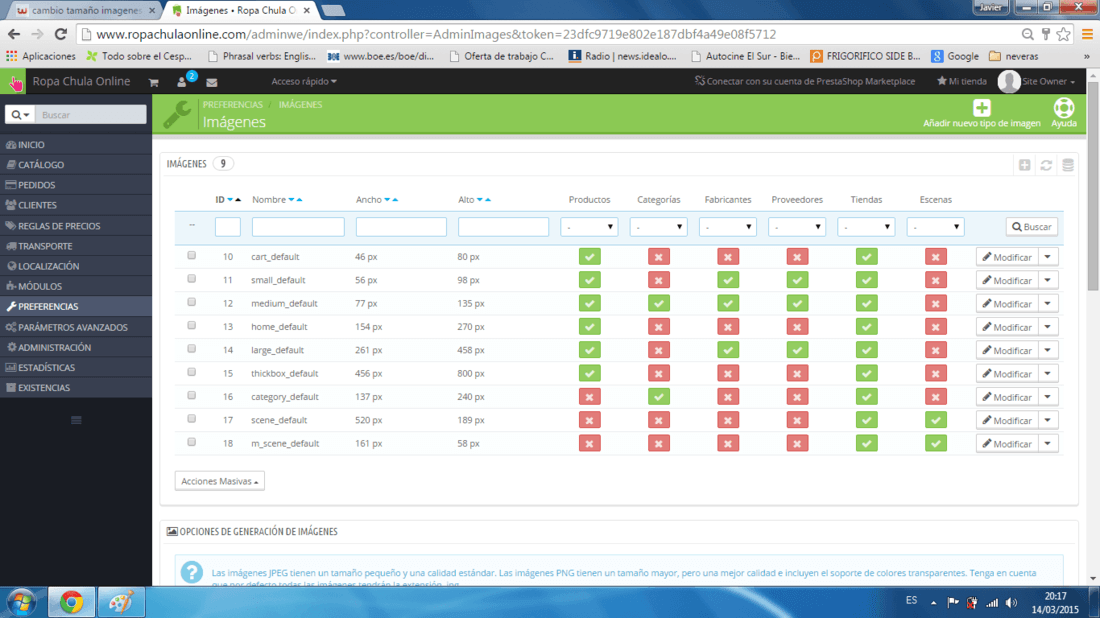Click the Nombre filter input field

click(298, 227)
